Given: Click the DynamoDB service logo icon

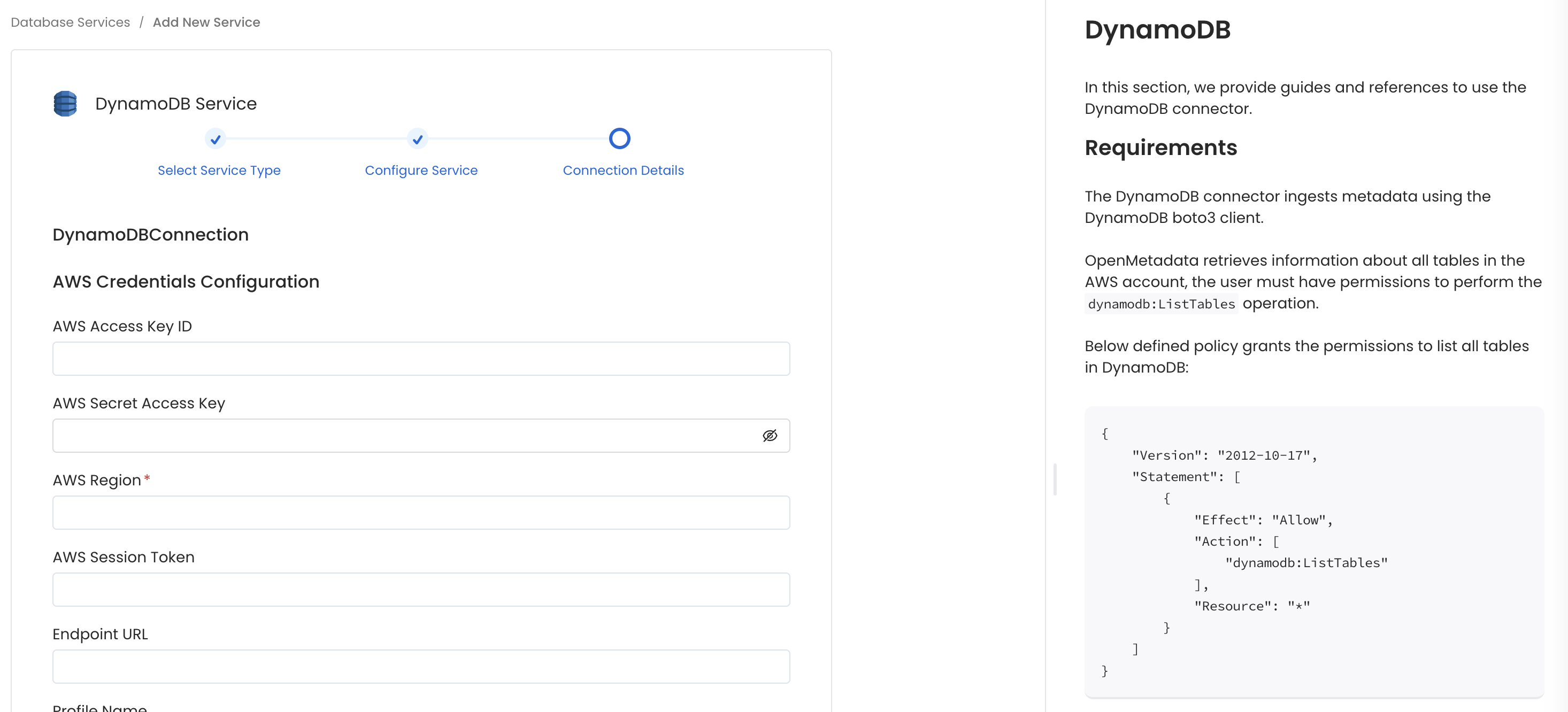Looking at the screenshot, I should coord(65,103).
